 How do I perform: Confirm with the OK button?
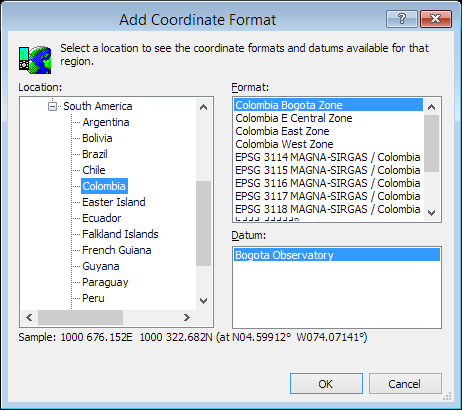(326, 384)
